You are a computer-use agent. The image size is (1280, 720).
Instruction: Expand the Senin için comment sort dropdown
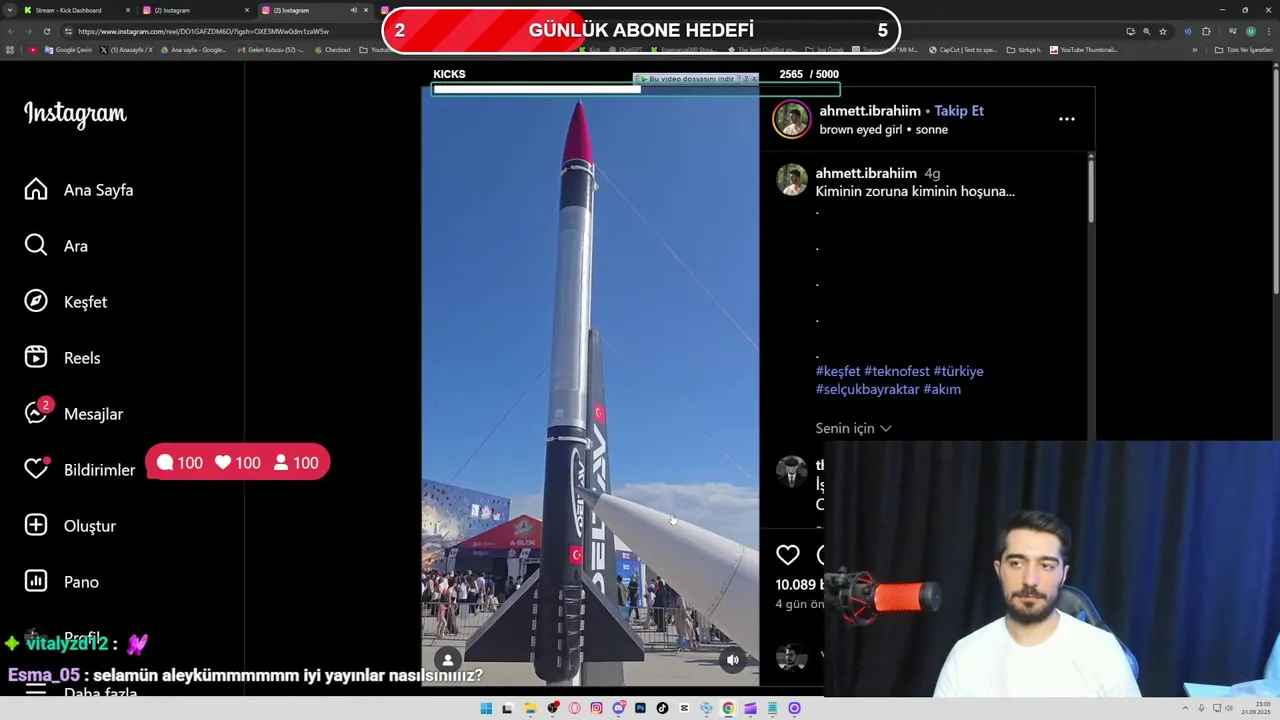[x=854, y=428]
